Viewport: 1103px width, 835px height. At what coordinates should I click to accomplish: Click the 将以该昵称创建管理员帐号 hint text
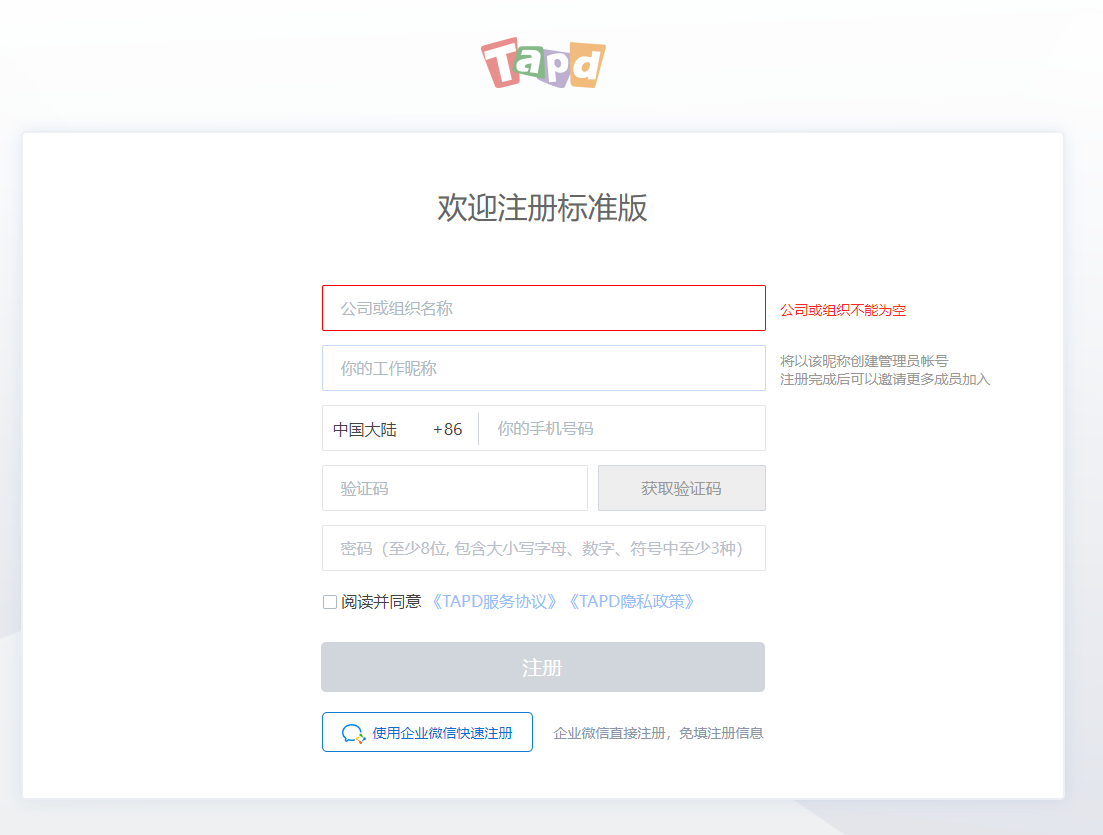click(x=864, y=361)
